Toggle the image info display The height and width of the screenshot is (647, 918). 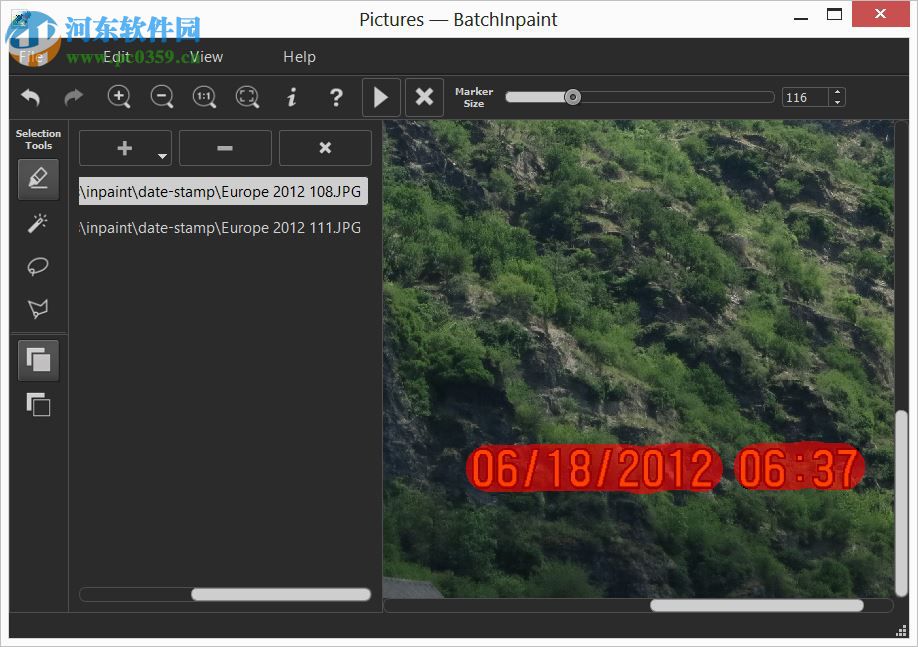(291, 97)
